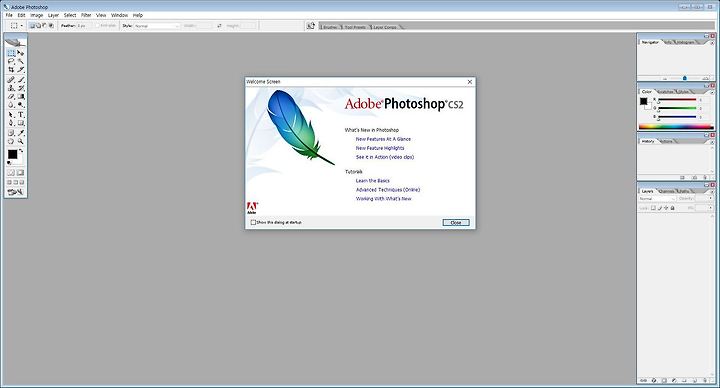Open the Layers Opacity dropdown arrow
This screenshot has width=720, height=388.
[x=711, y=198]
